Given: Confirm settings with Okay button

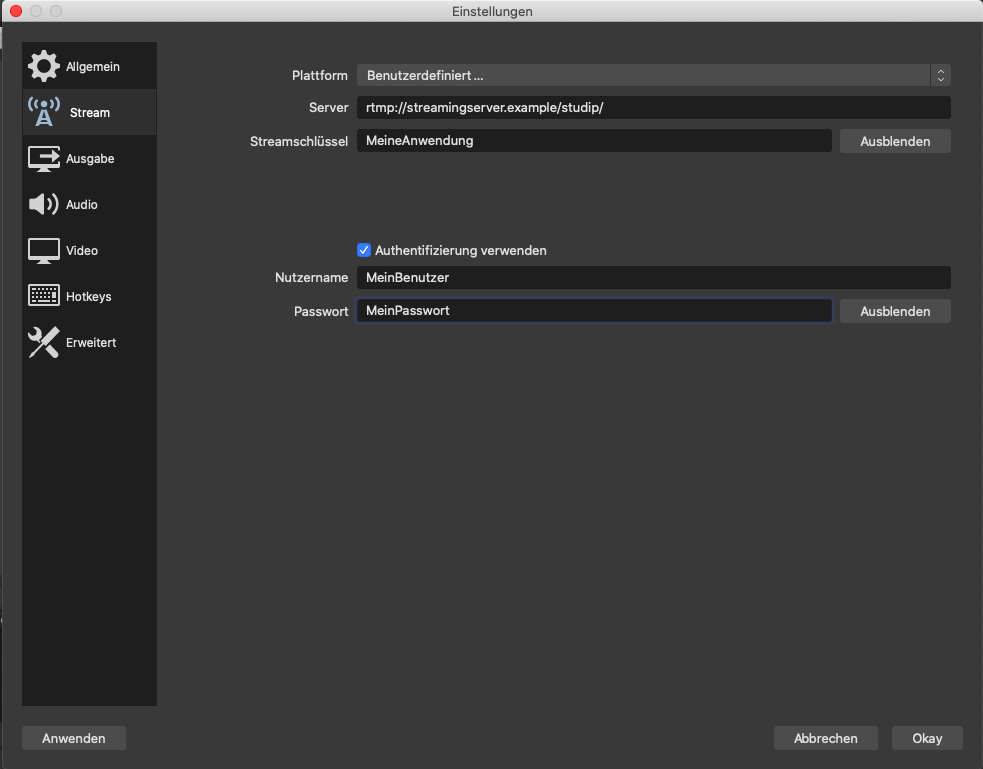Looking at the screenshot, I should (x=927, y=738).
